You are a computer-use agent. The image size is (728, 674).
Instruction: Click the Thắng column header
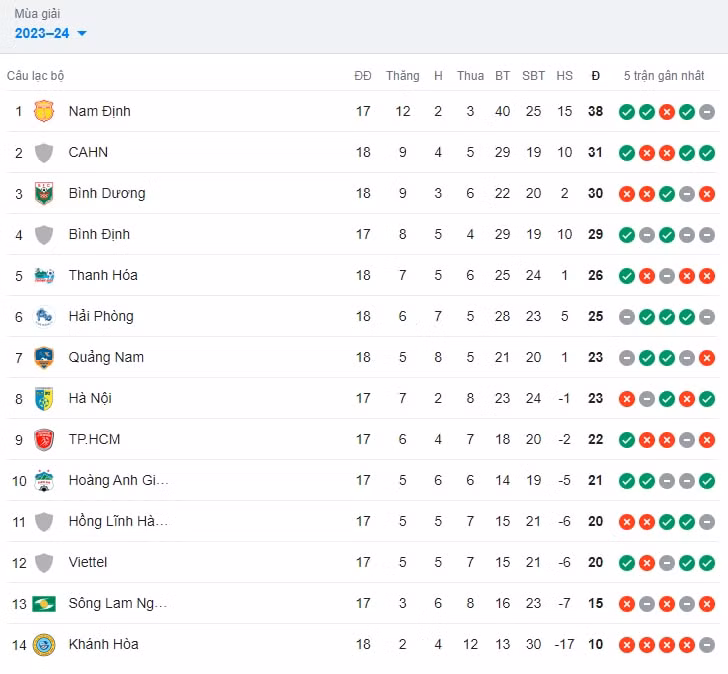(x=403, y=76)
